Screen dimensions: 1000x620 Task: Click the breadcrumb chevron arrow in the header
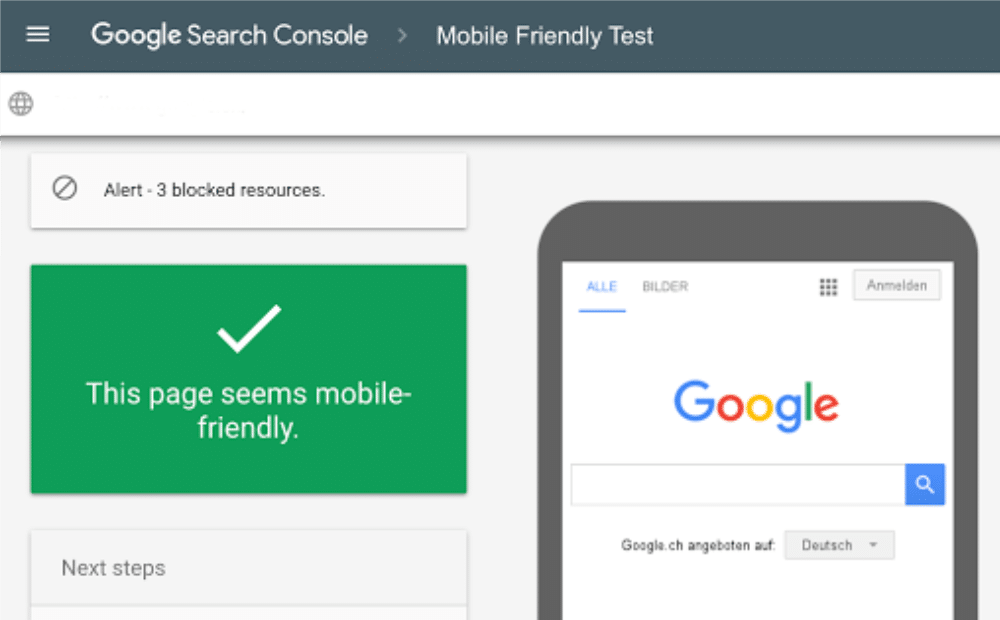[401, 35]
